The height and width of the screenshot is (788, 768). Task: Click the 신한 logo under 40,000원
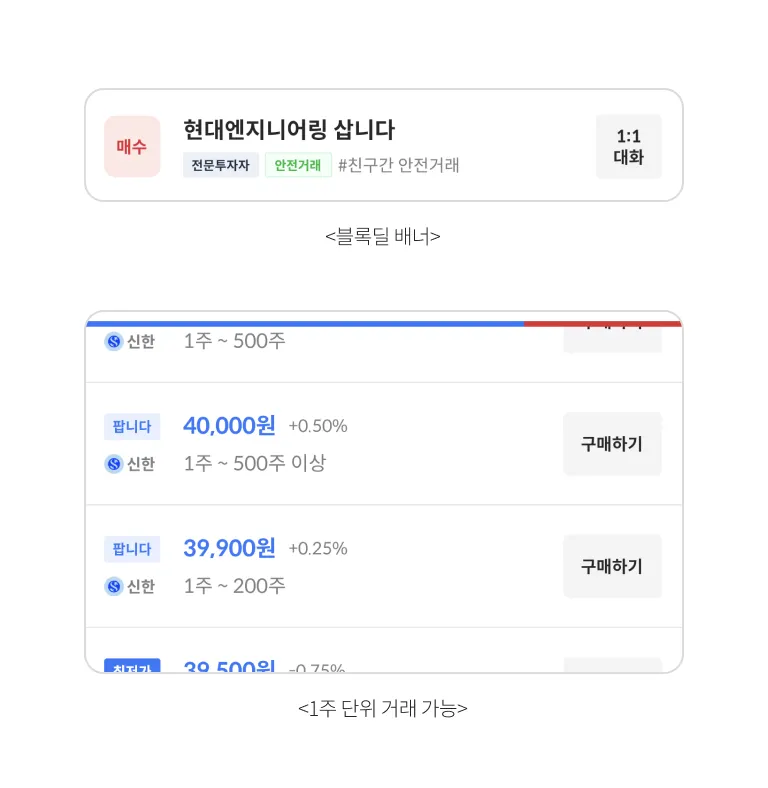coord(114,464)
